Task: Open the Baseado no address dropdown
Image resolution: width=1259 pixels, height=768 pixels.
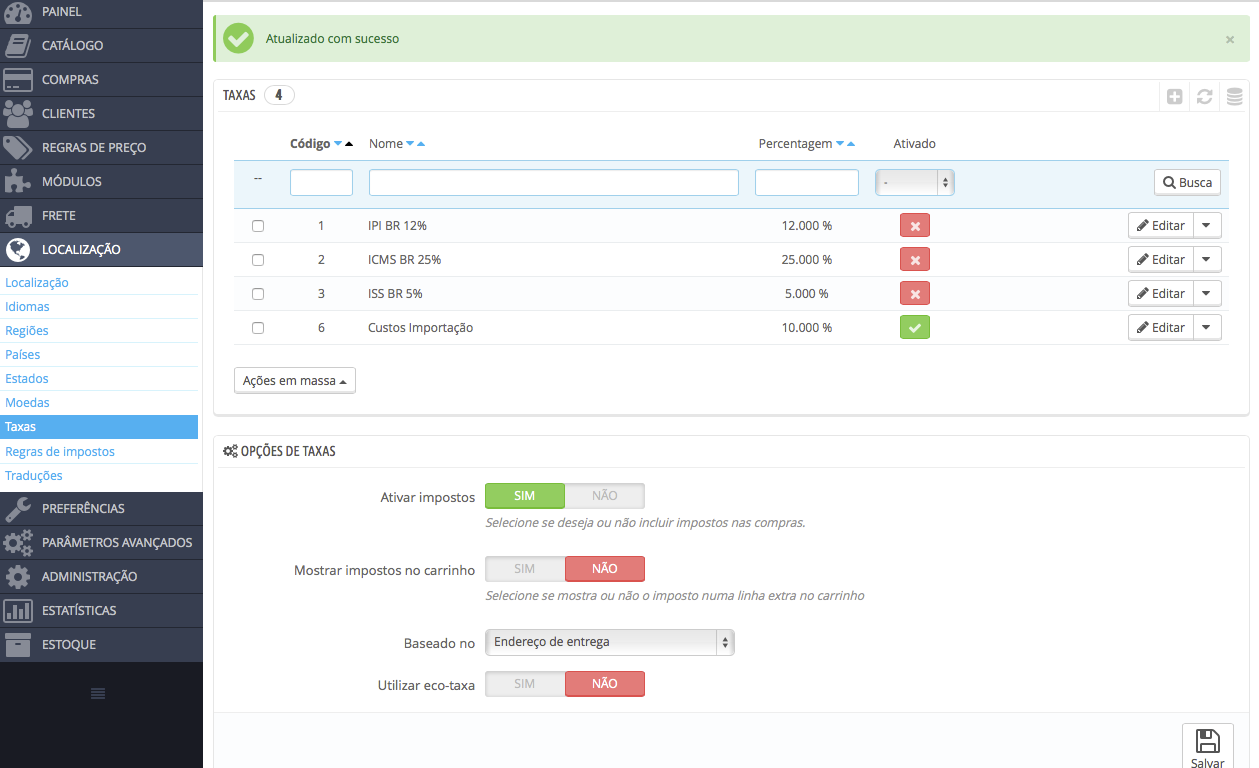Action: (x=610, y=642)
